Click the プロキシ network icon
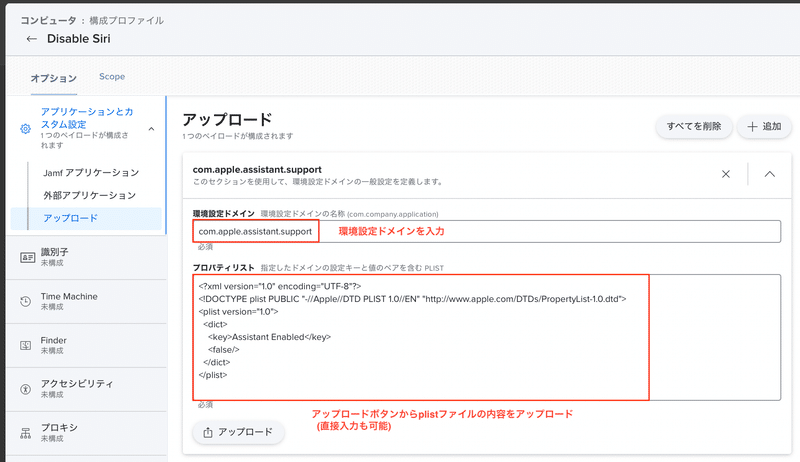 pyautogui.click(x=26, y=433)
